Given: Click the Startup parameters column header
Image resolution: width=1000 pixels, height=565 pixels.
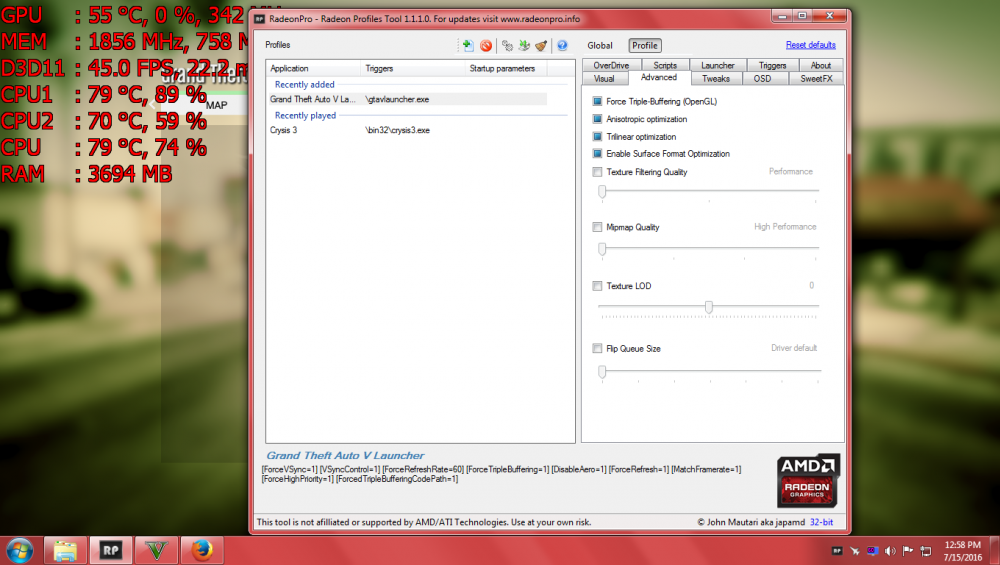Looking at the screenshot, I should click(506, 68).
